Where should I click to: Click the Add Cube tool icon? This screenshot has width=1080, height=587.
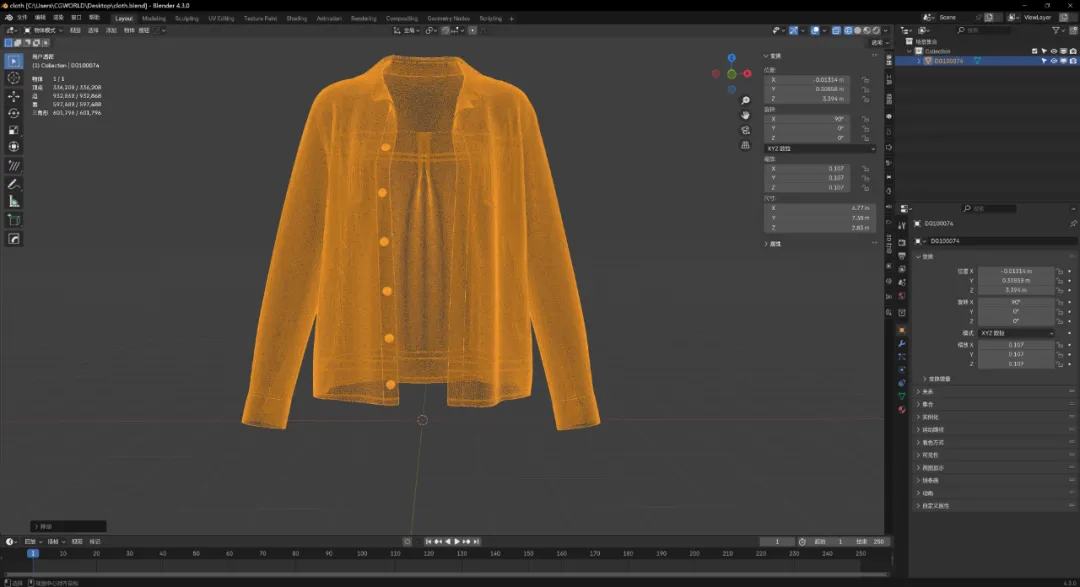14,219
